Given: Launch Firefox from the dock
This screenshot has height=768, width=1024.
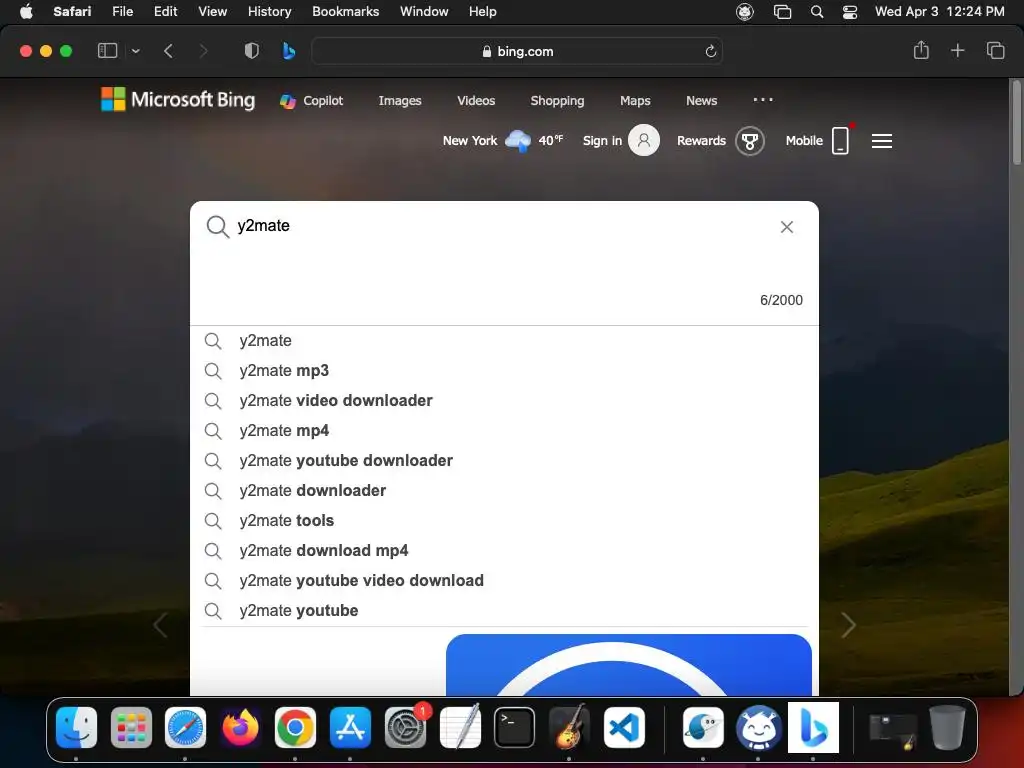Looking at the screenshot, I should click(240, 727).
